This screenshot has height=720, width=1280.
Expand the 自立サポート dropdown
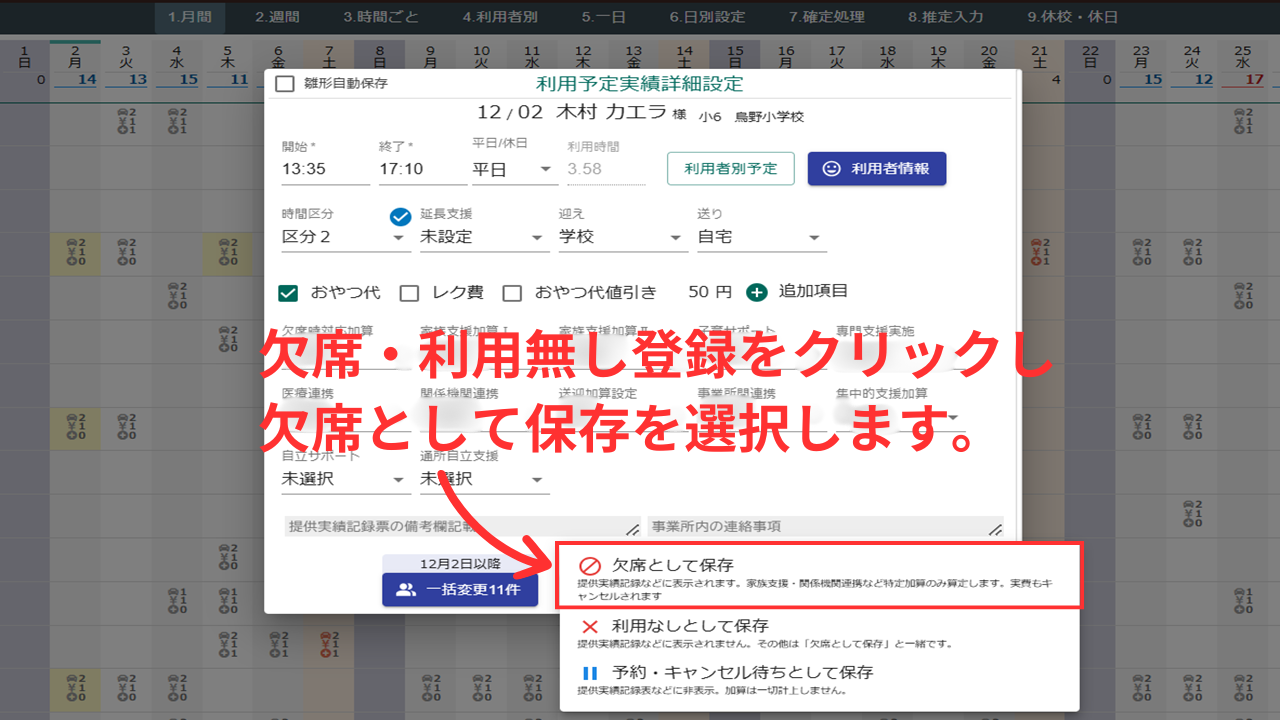coord(346,479)
